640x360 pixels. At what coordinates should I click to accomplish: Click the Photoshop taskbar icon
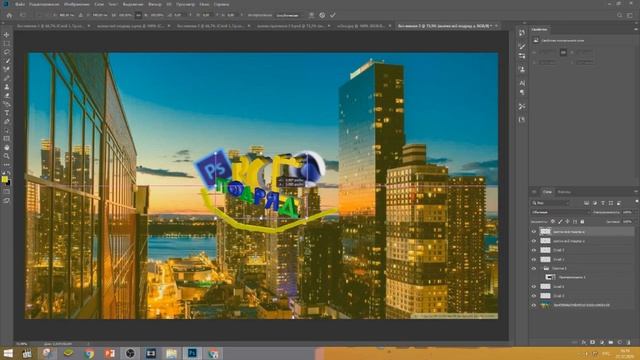tap(192, 353)
